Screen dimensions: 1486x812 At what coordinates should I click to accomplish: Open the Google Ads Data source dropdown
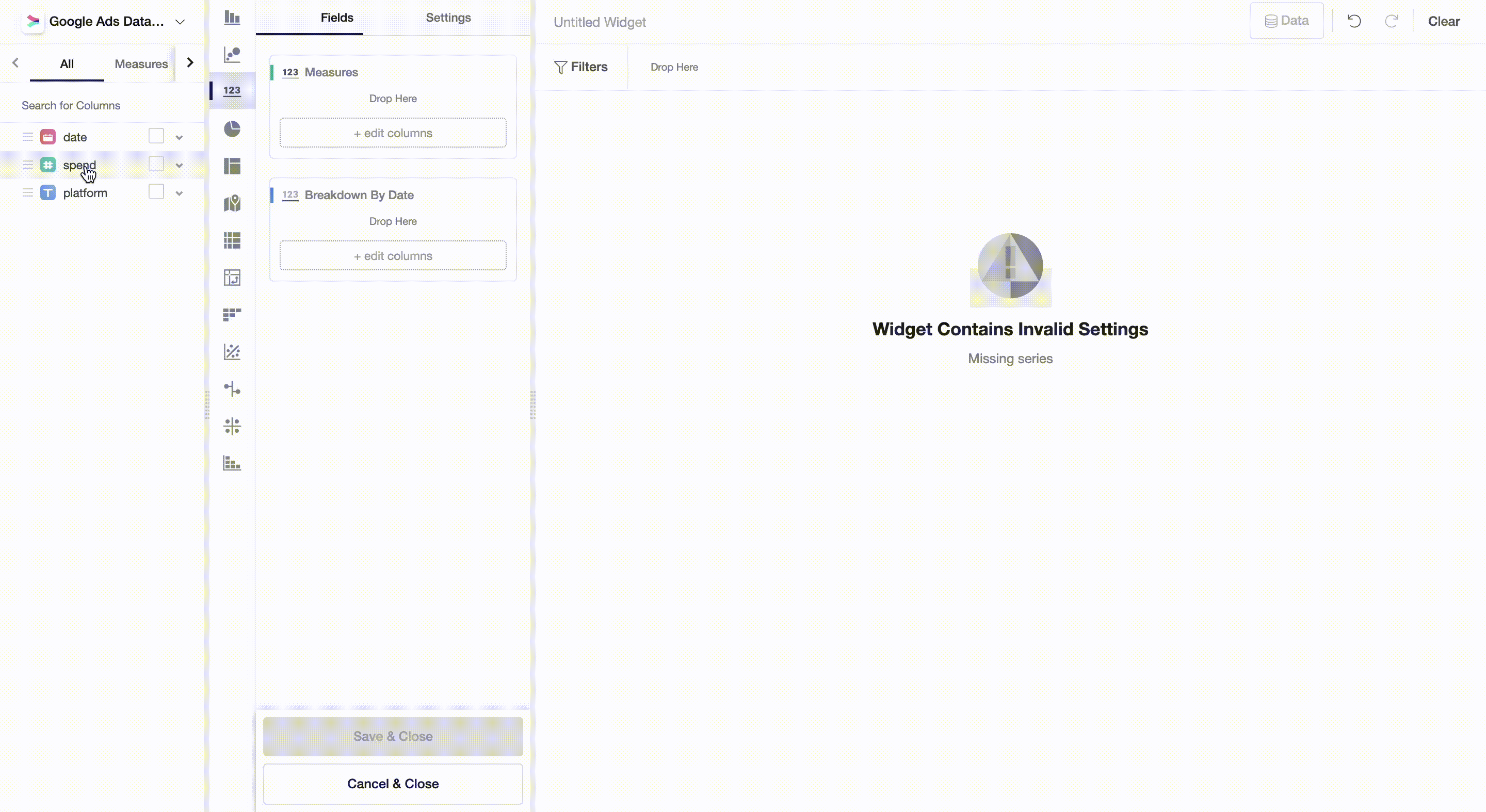point(180,22)
